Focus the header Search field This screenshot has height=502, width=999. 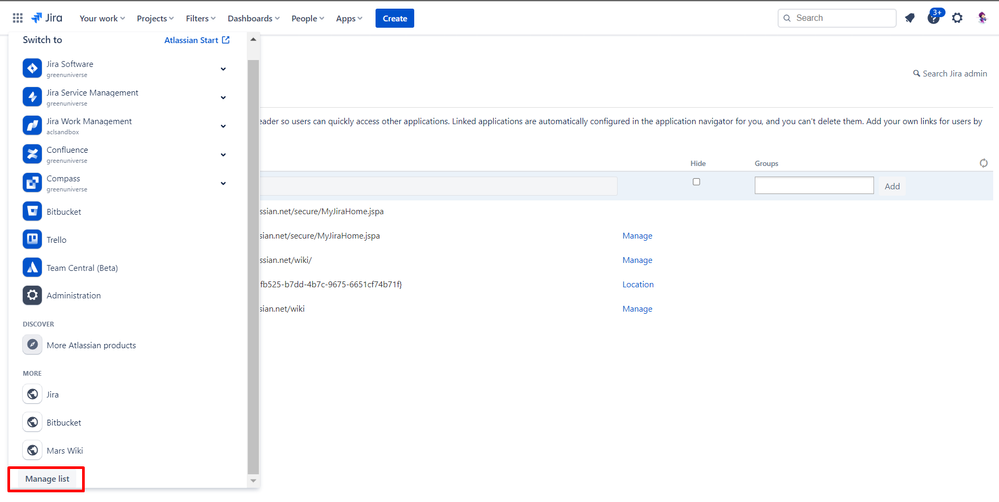(x=837, y=18)
